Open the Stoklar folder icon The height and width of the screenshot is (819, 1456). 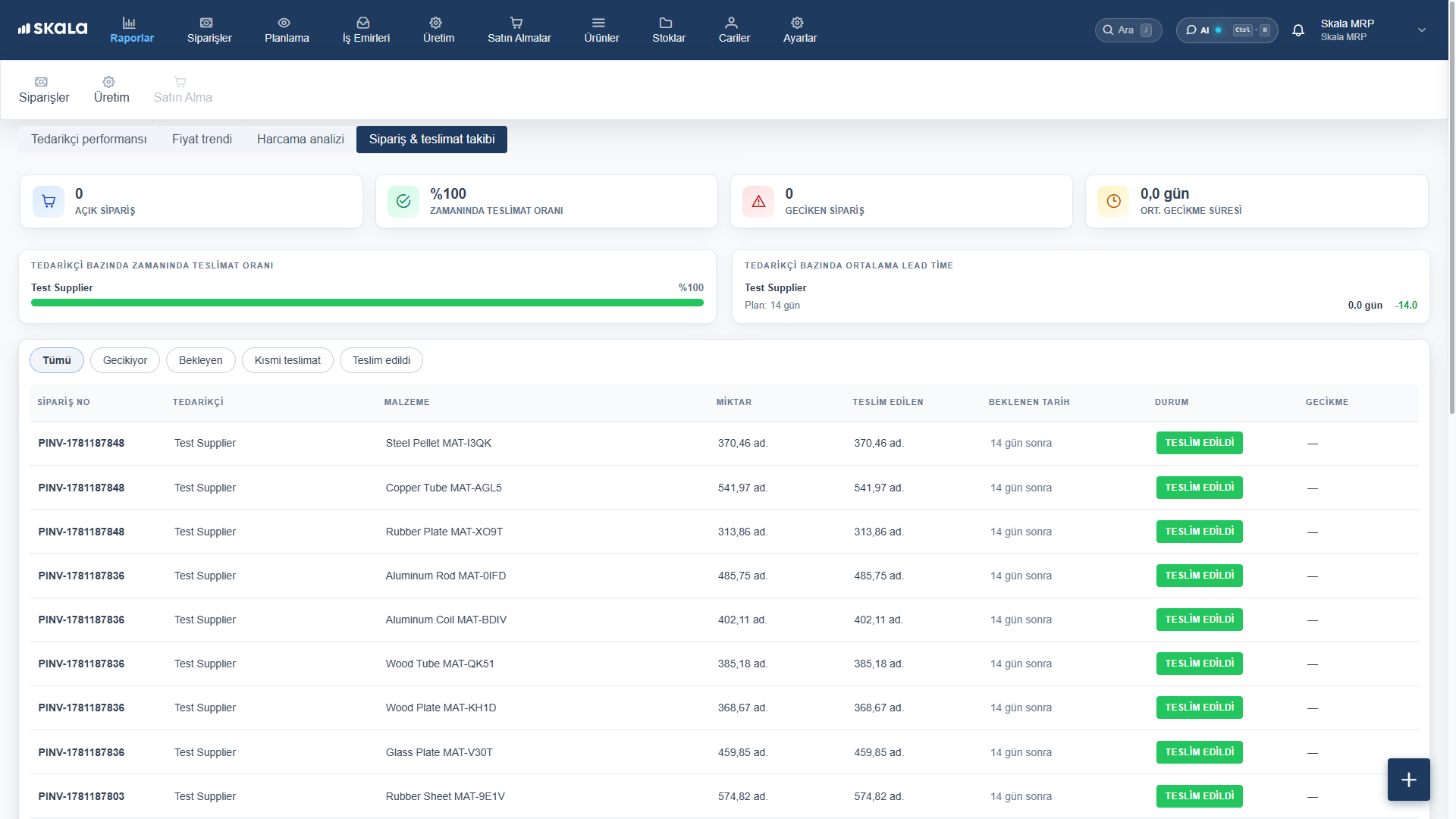[666, 23]
